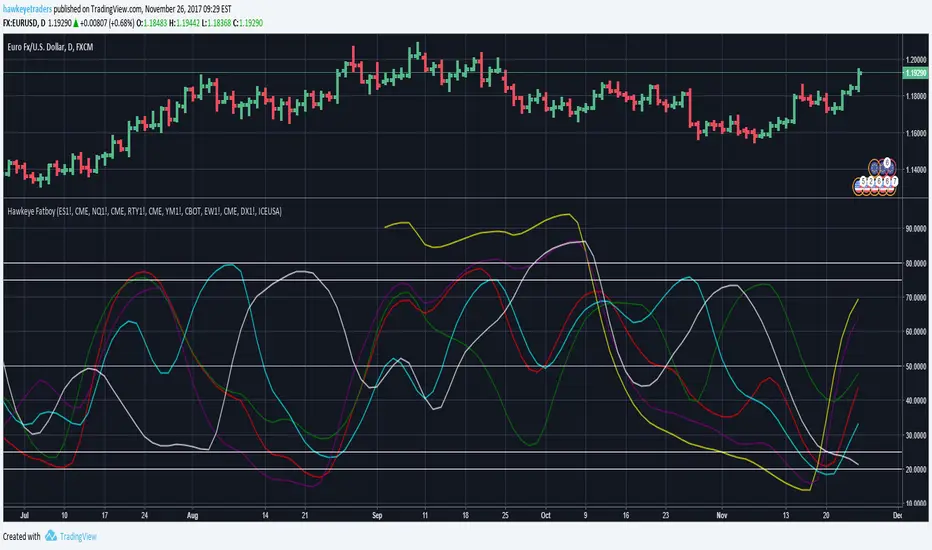Screen dimensions: 932x550
Task: Click the green 1.19290 price tag on axis
Action: click(915, 73)
